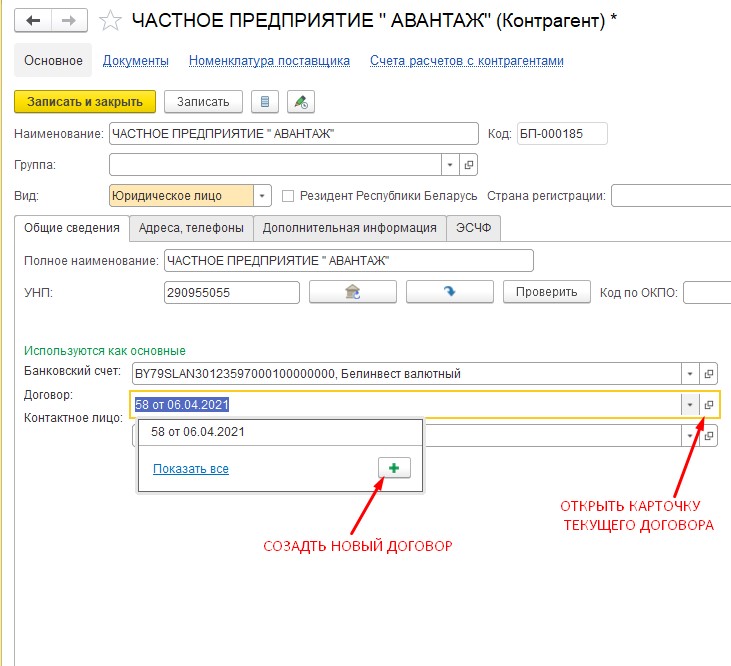Expand the Банковский счет dropdown arrow
The height and width of the screenshot is (666, 731).
click(x=690, y=374)
